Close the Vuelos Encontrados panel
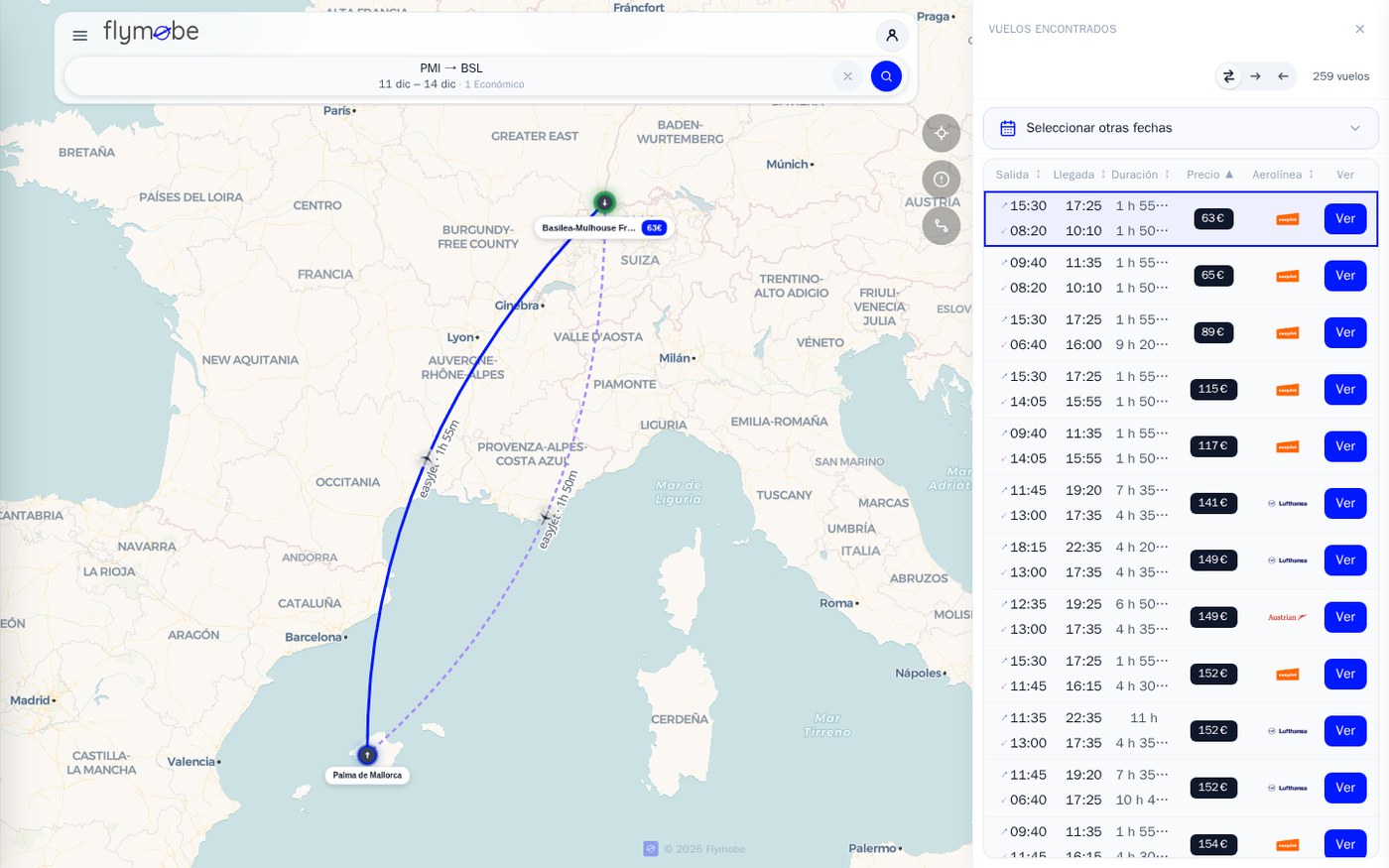The width and height of the screenshot is (1389, 868). point(1360,29)
